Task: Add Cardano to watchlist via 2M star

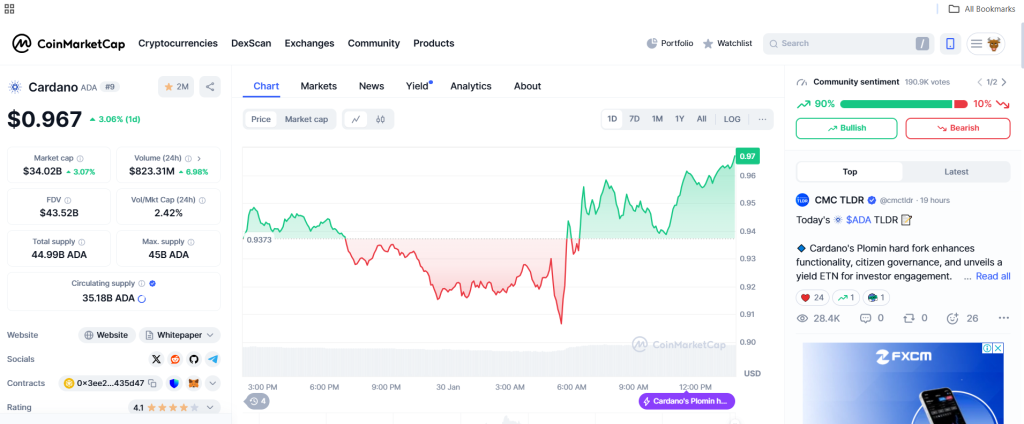Action: click(x=176, y=86)
